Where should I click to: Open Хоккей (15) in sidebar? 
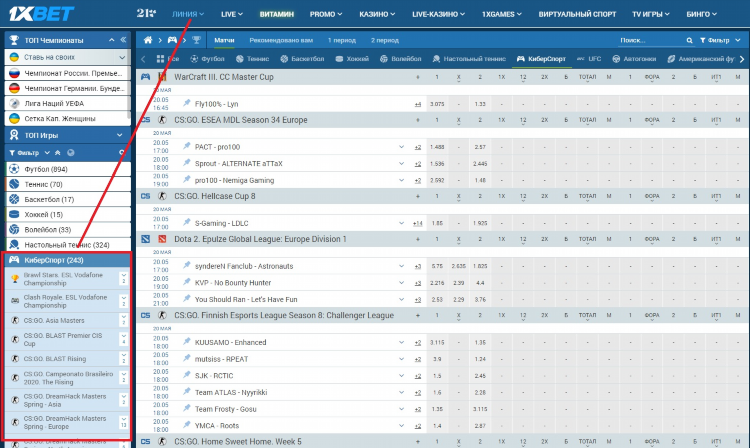[68, 215]
